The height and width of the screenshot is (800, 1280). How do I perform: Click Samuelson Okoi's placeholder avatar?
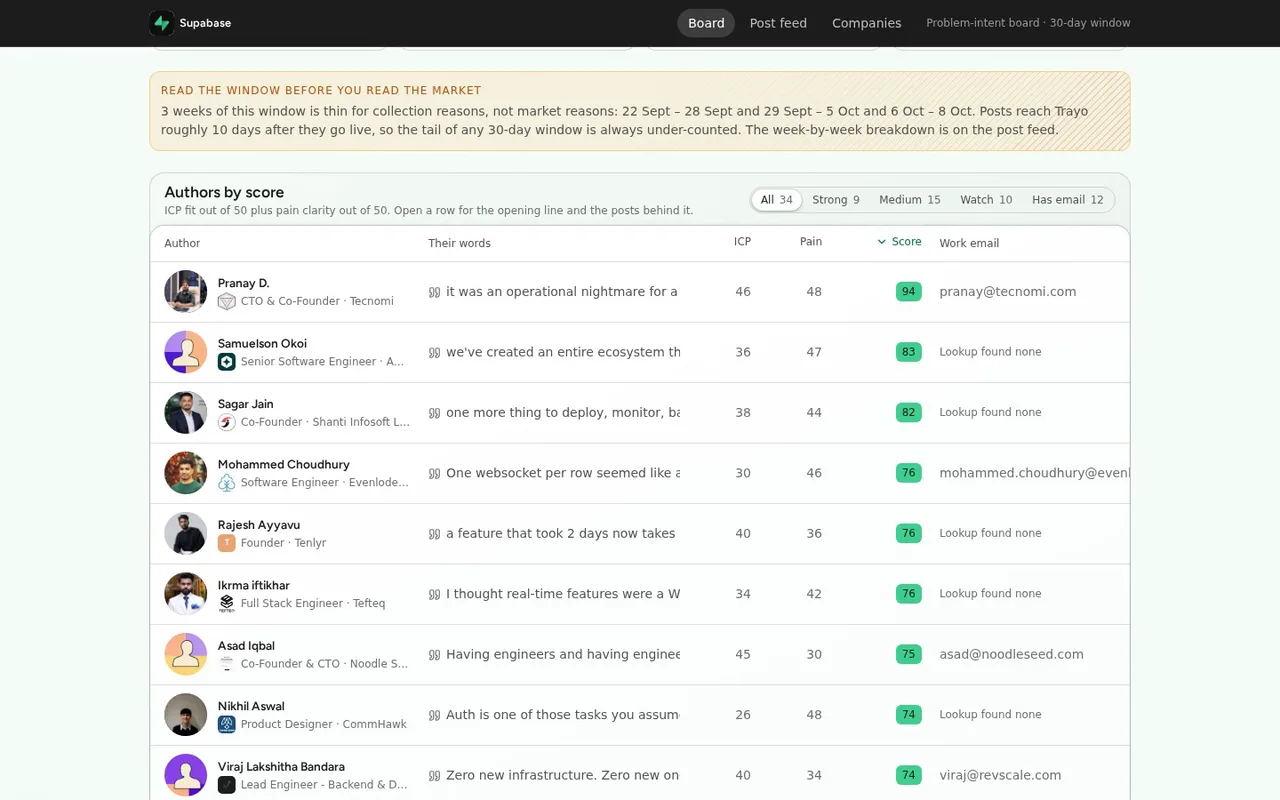click(x=186, y=352)
